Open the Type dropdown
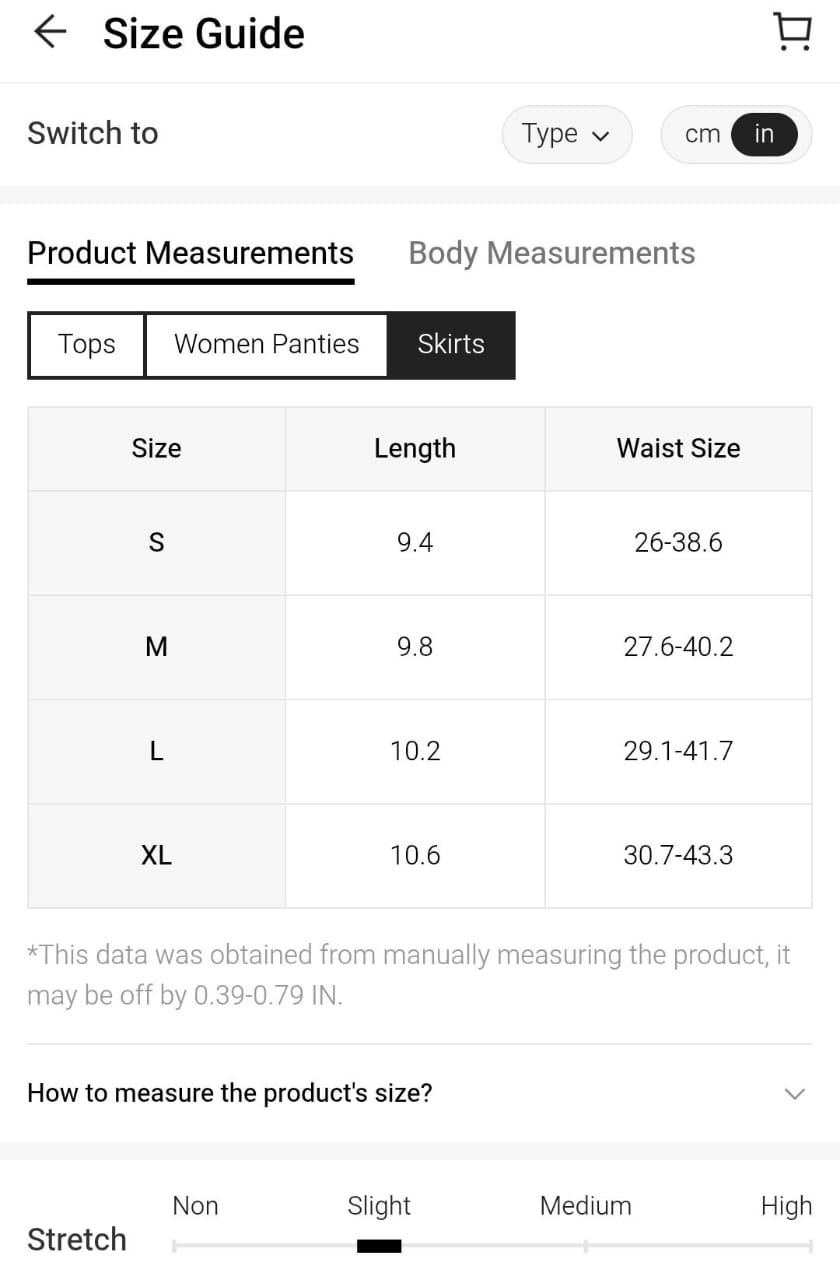Viewport: 840px width, 1280px height. click(566, 134)
